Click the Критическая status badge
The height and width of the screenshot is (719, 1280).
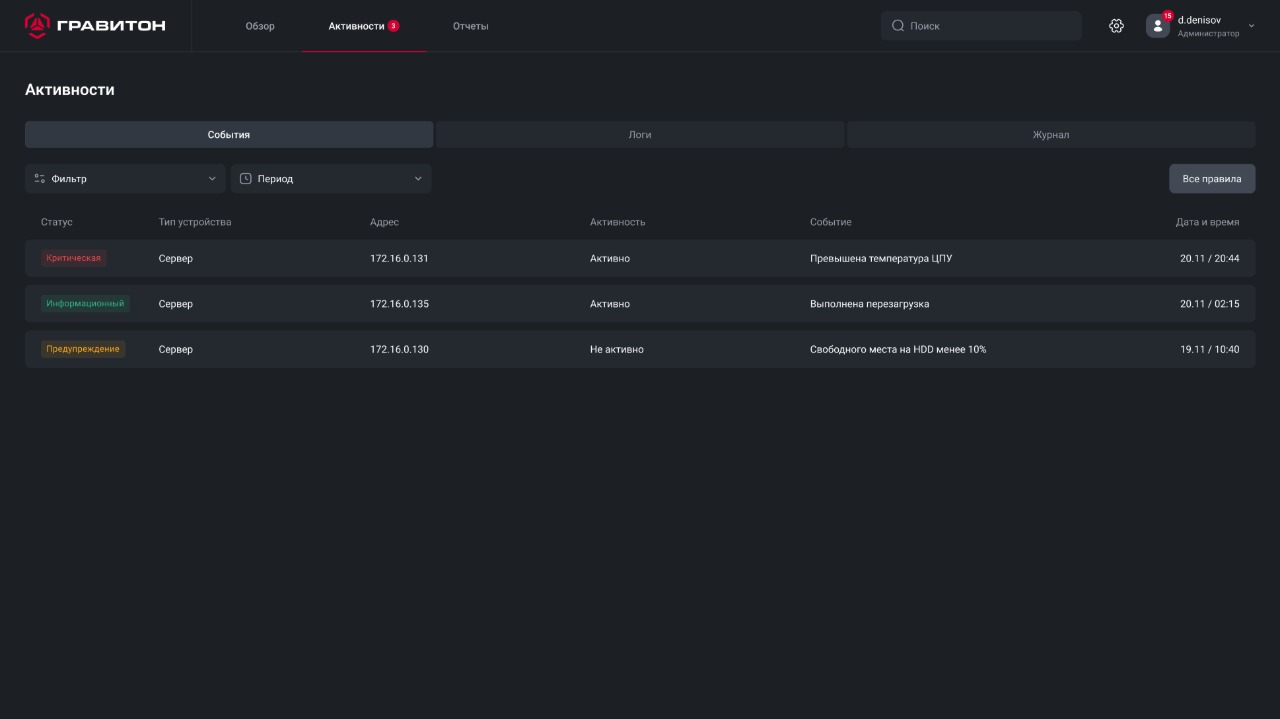pos(74,258)
